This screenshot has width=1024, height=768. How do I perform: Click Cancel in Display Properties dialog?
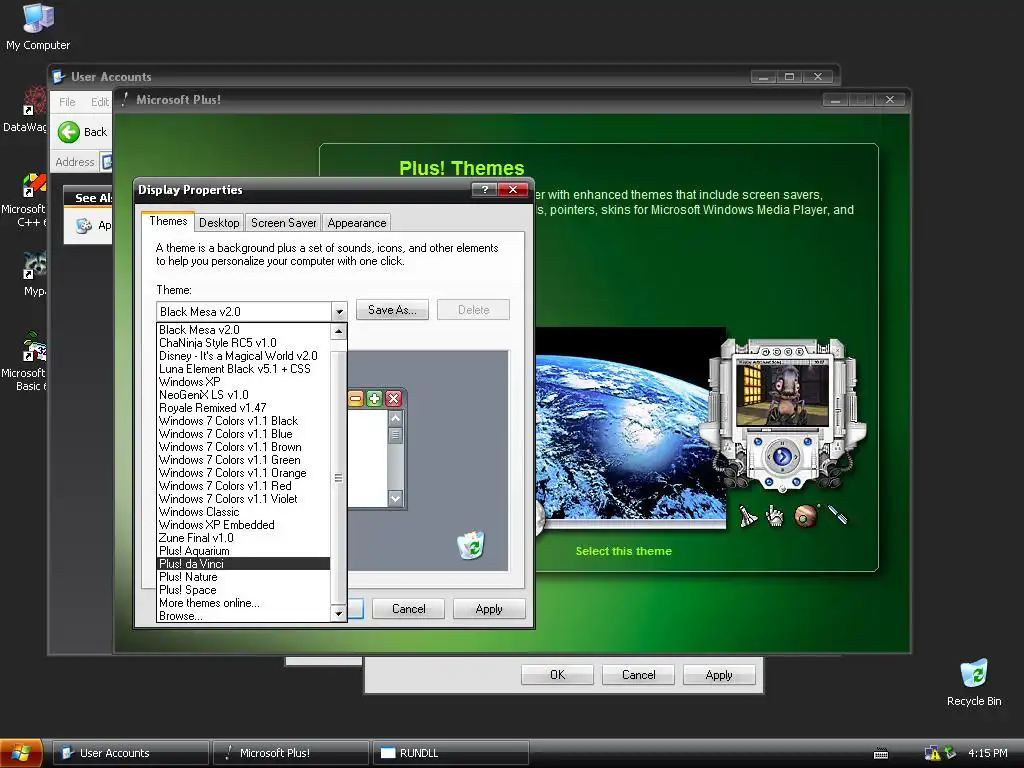pos(409,609)
